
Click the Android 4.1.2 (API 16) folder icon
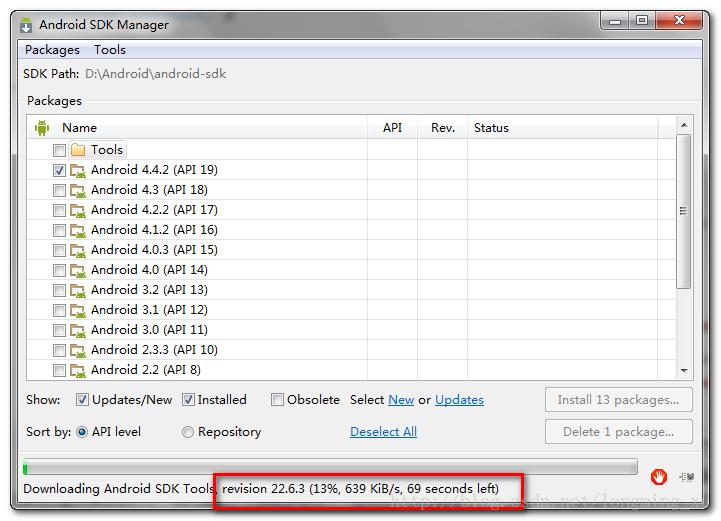[78, 230]
